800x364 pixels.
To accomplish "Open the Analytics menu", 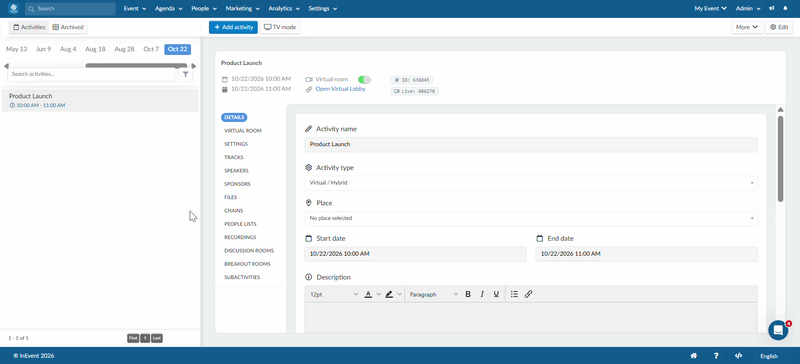I will click(x=284, y=9).
